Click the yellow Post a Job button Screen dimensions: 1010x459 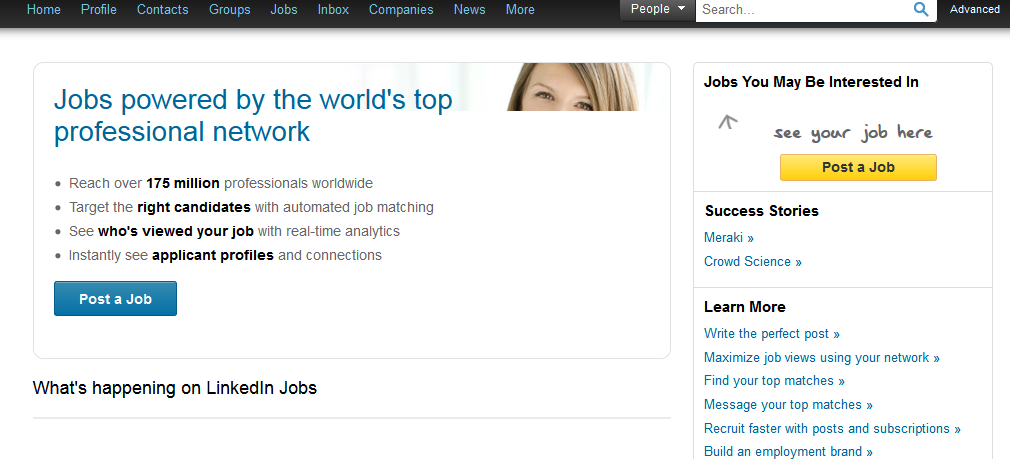point(858,167)
